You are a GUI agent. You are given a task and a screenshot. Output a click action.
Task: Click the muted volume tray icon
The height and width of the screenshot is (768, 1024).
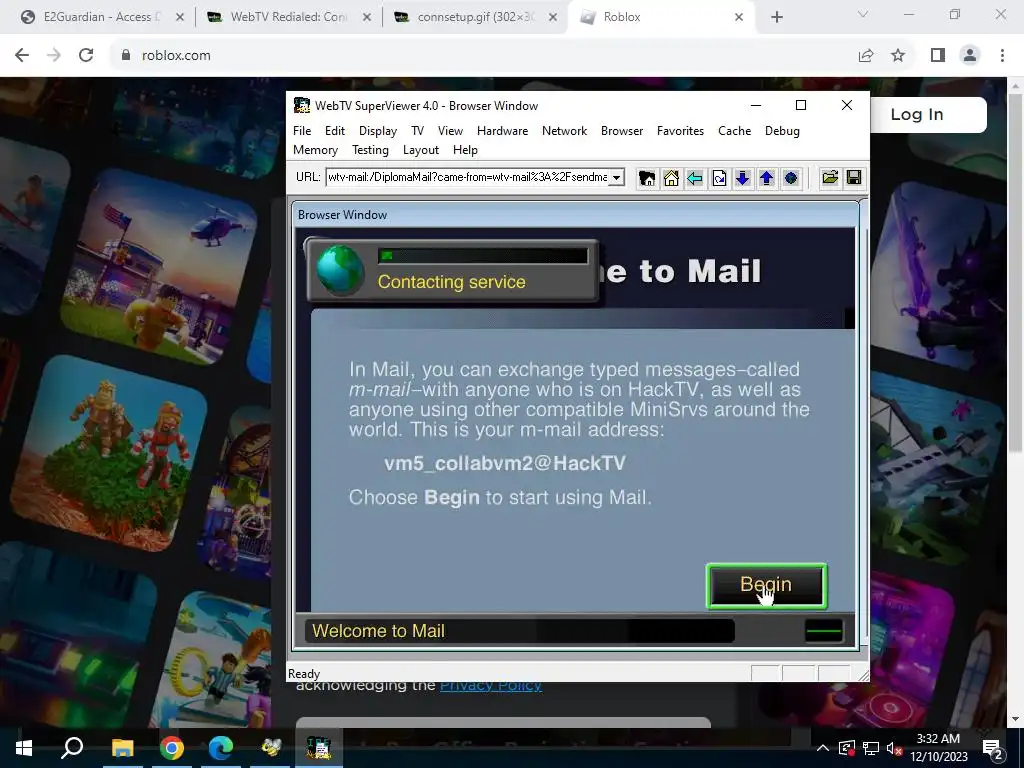pos(894,748)
